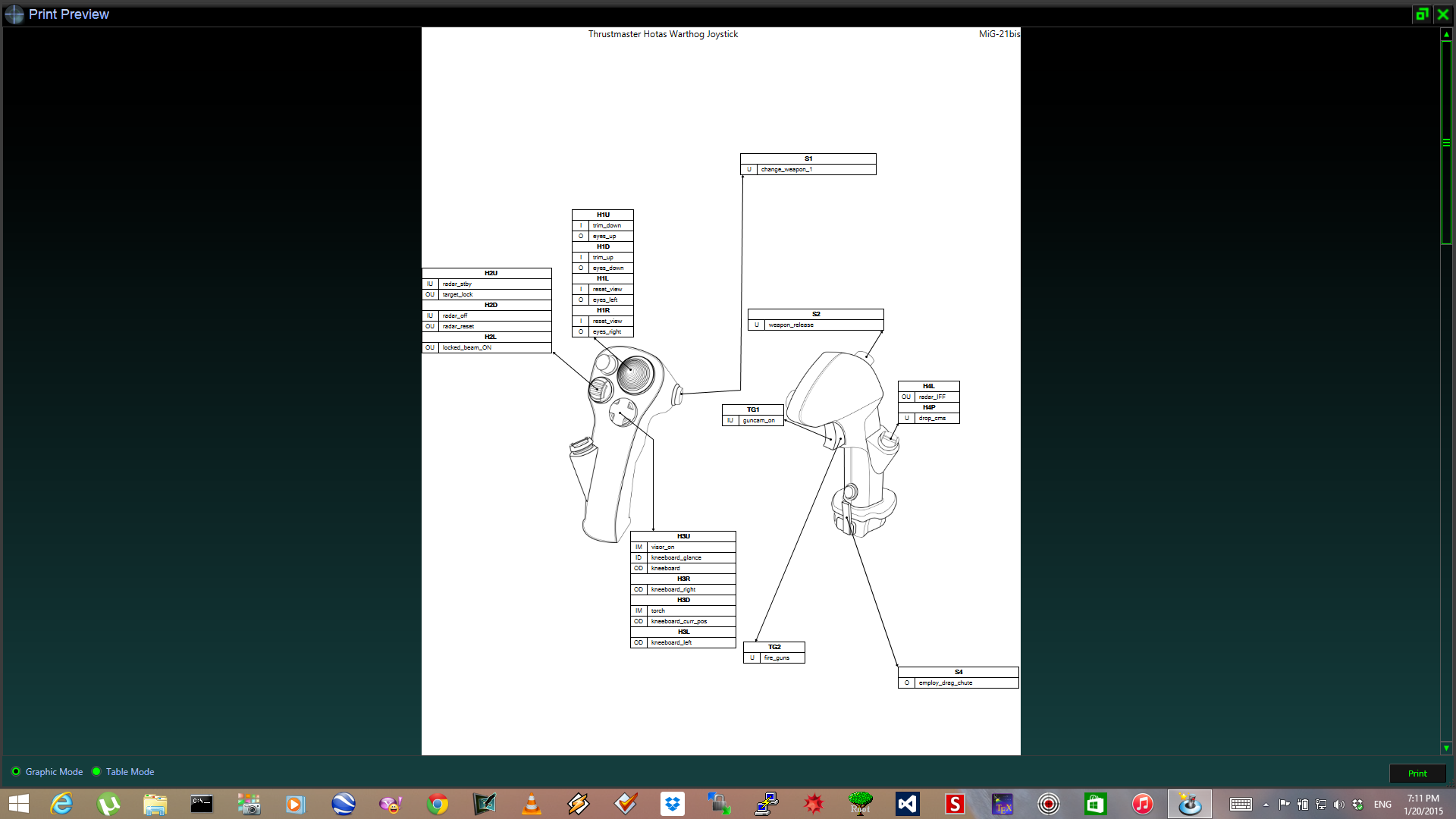Open VLC media player from the taskbar
The image size is (1456, 819).
pyautogui.click(x=532, y=804)
